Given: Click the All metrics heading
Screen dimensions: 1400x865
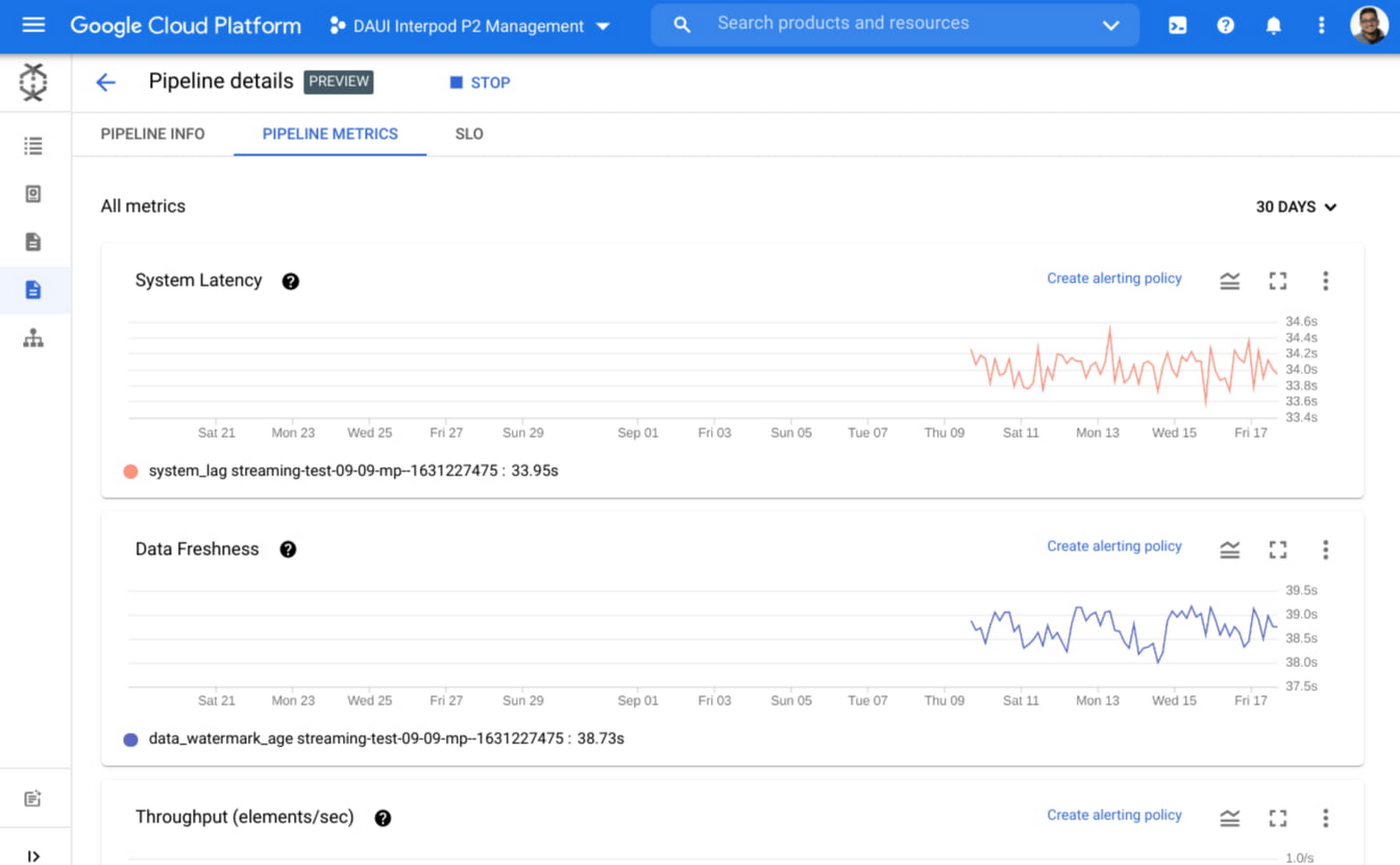Looking at the screenshot, I should [143, 207].
